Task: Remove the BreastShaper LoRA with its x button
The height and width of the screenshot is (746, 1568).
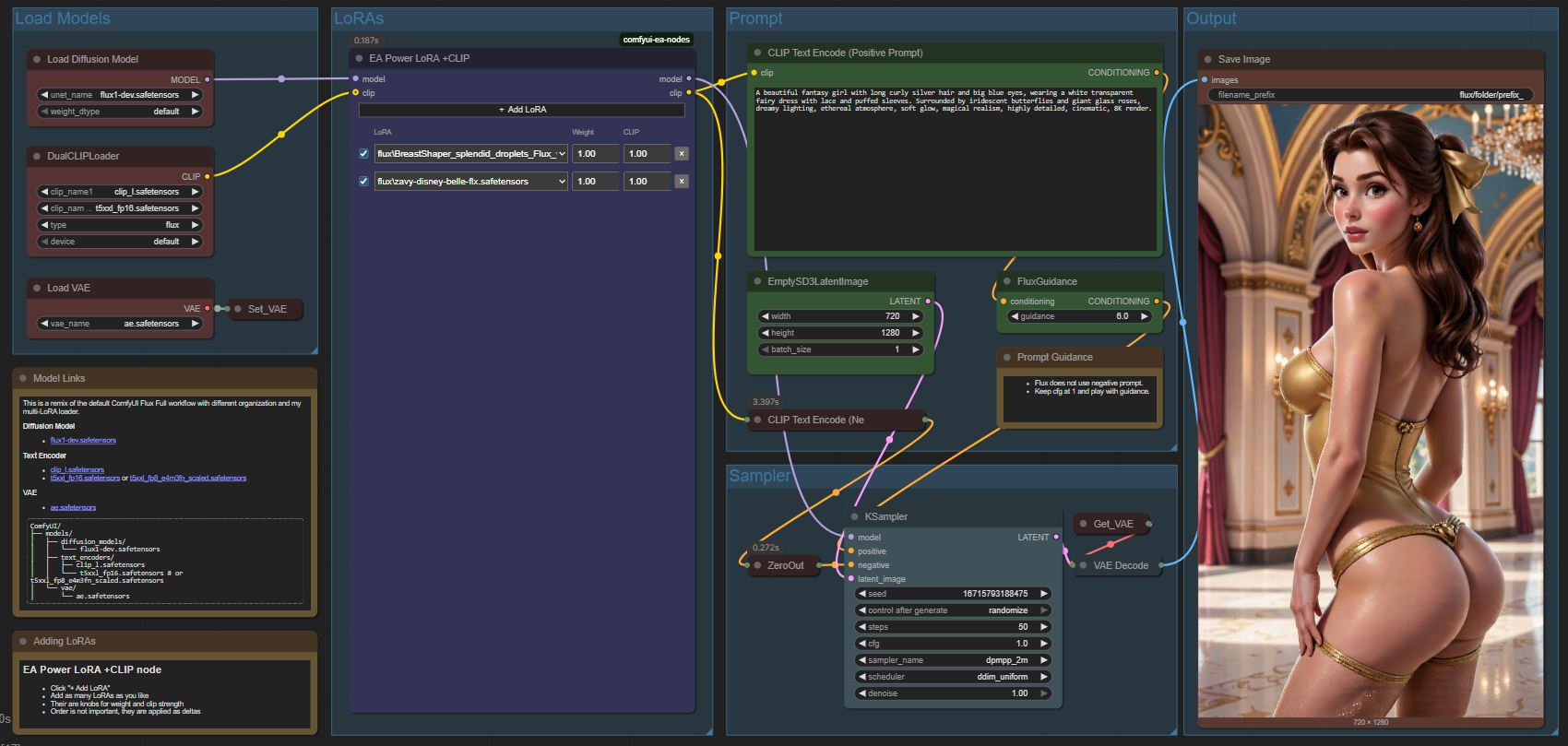Action: [682, 154]
